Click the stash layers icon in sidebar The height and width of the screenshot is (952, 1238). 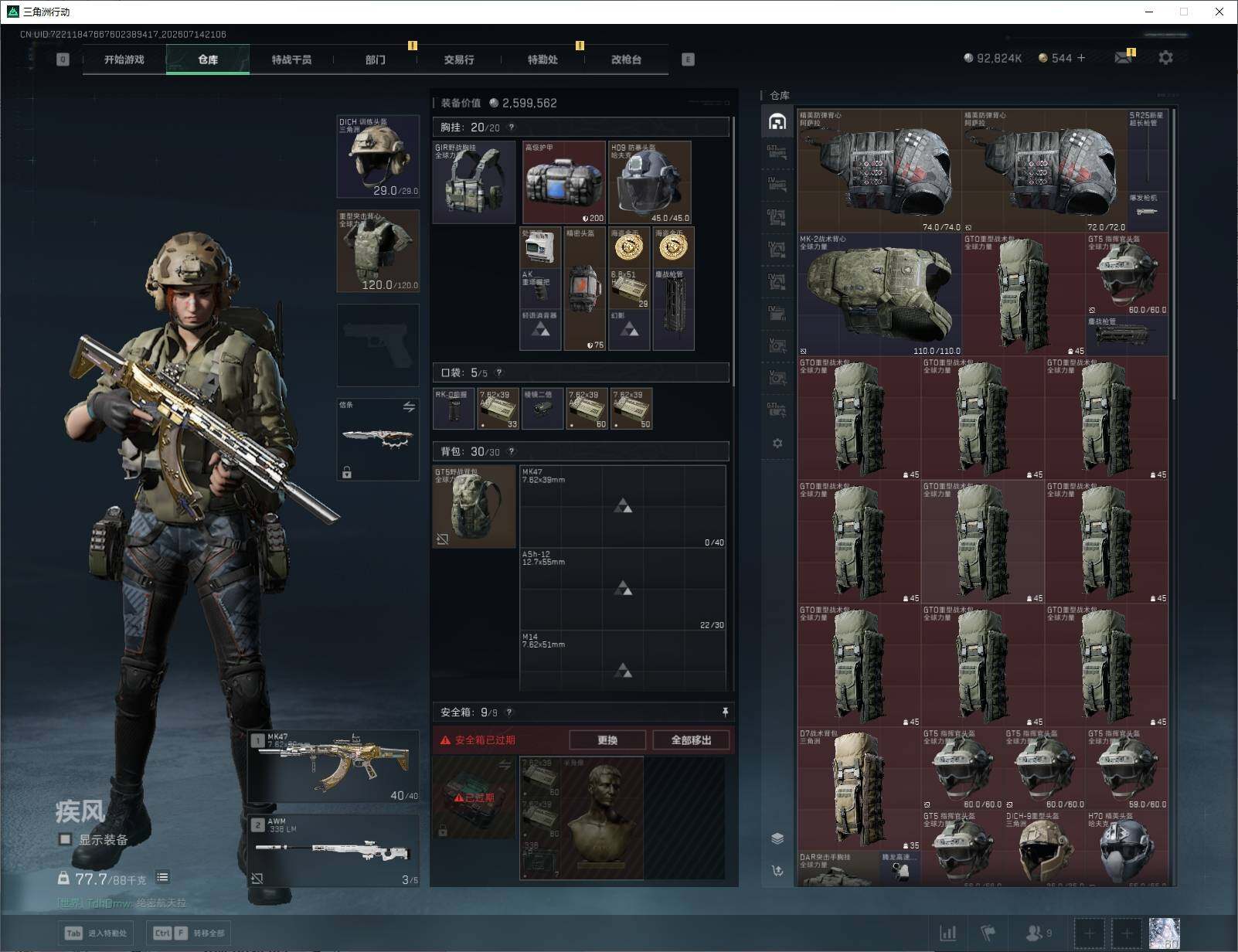click(777, 839)
